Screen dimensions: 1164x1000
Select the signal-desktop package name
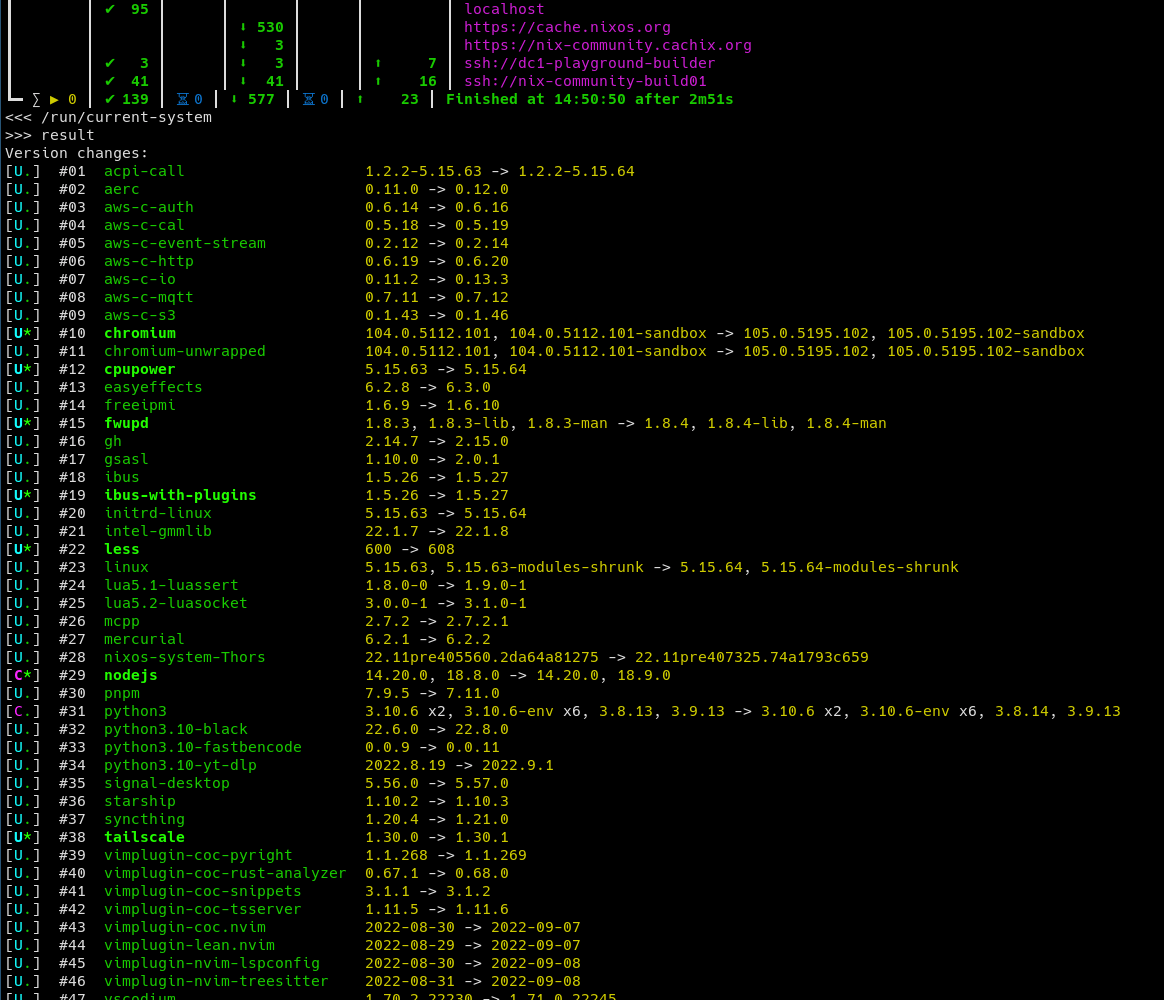click(166, 783)
